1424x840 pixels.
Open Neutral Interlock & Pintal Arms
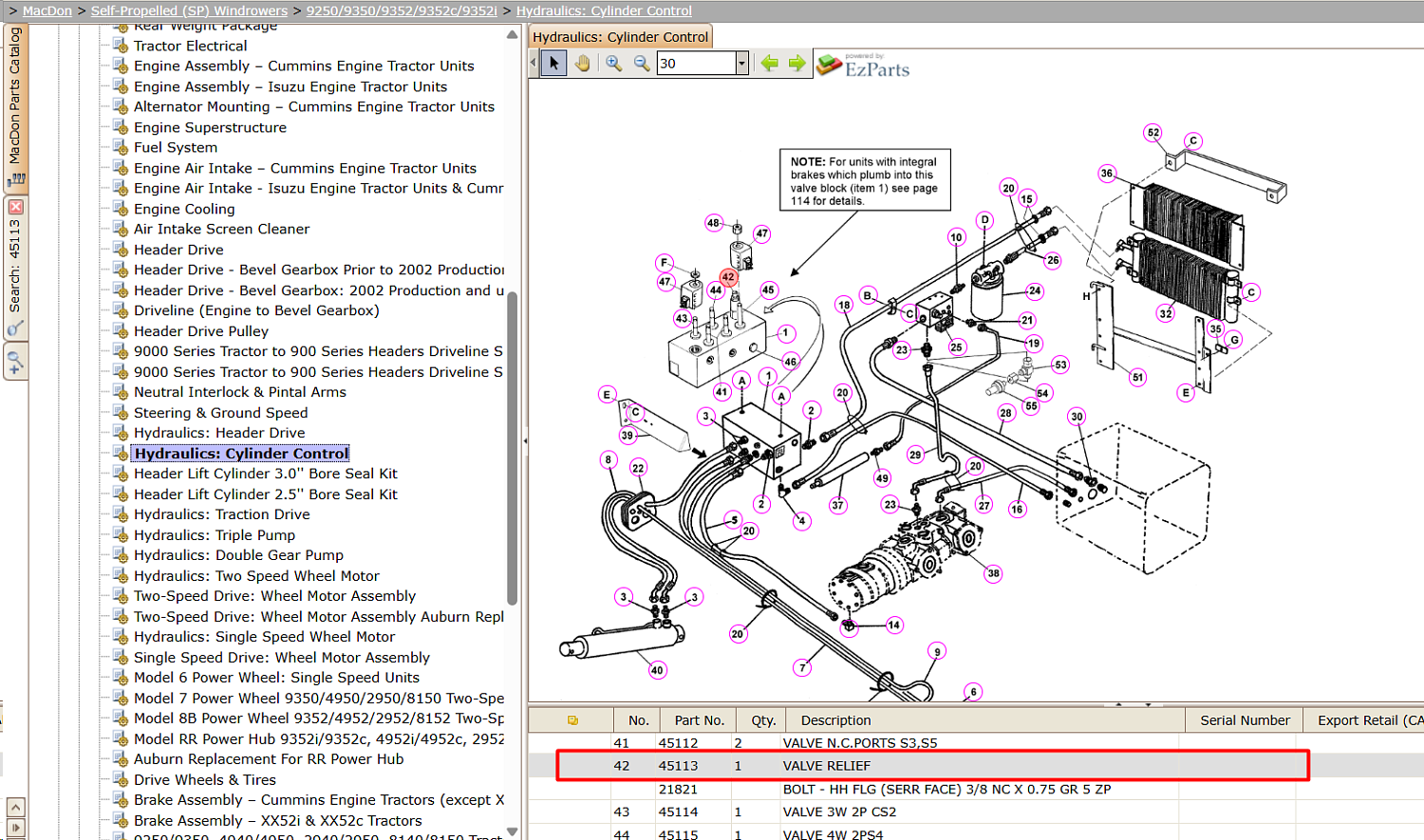pyautogui.click(x=240, y=392)
